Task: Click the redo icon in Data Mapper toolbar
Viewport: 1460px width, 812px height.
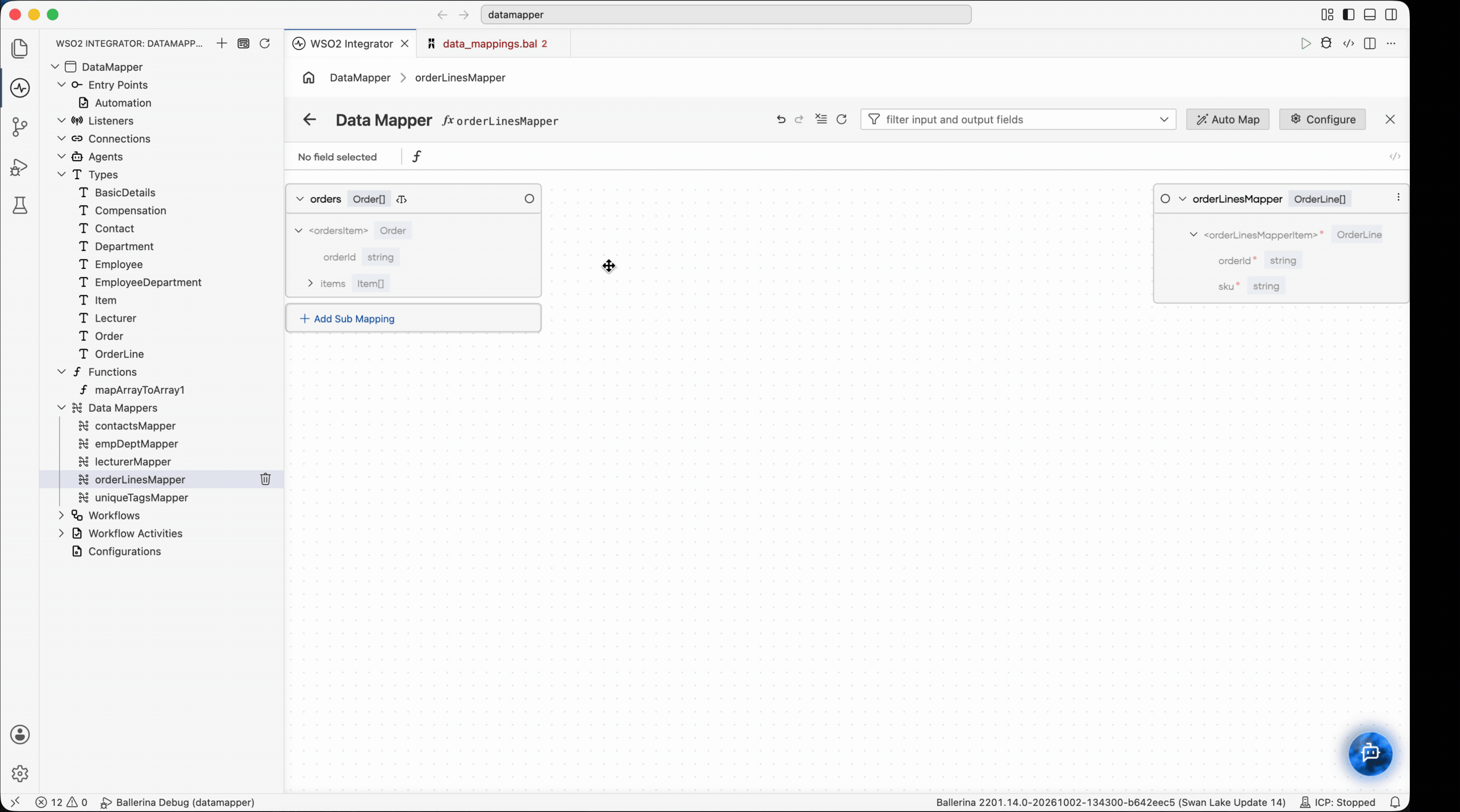Action: tap(799, 120)
